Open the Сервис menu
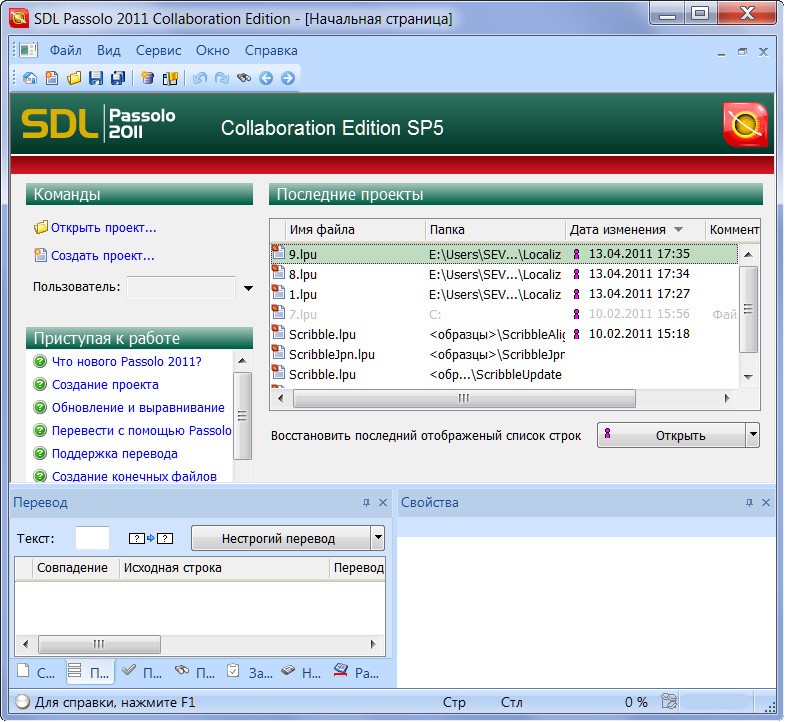This screenshot has height=722, width=785. [158, 51]
